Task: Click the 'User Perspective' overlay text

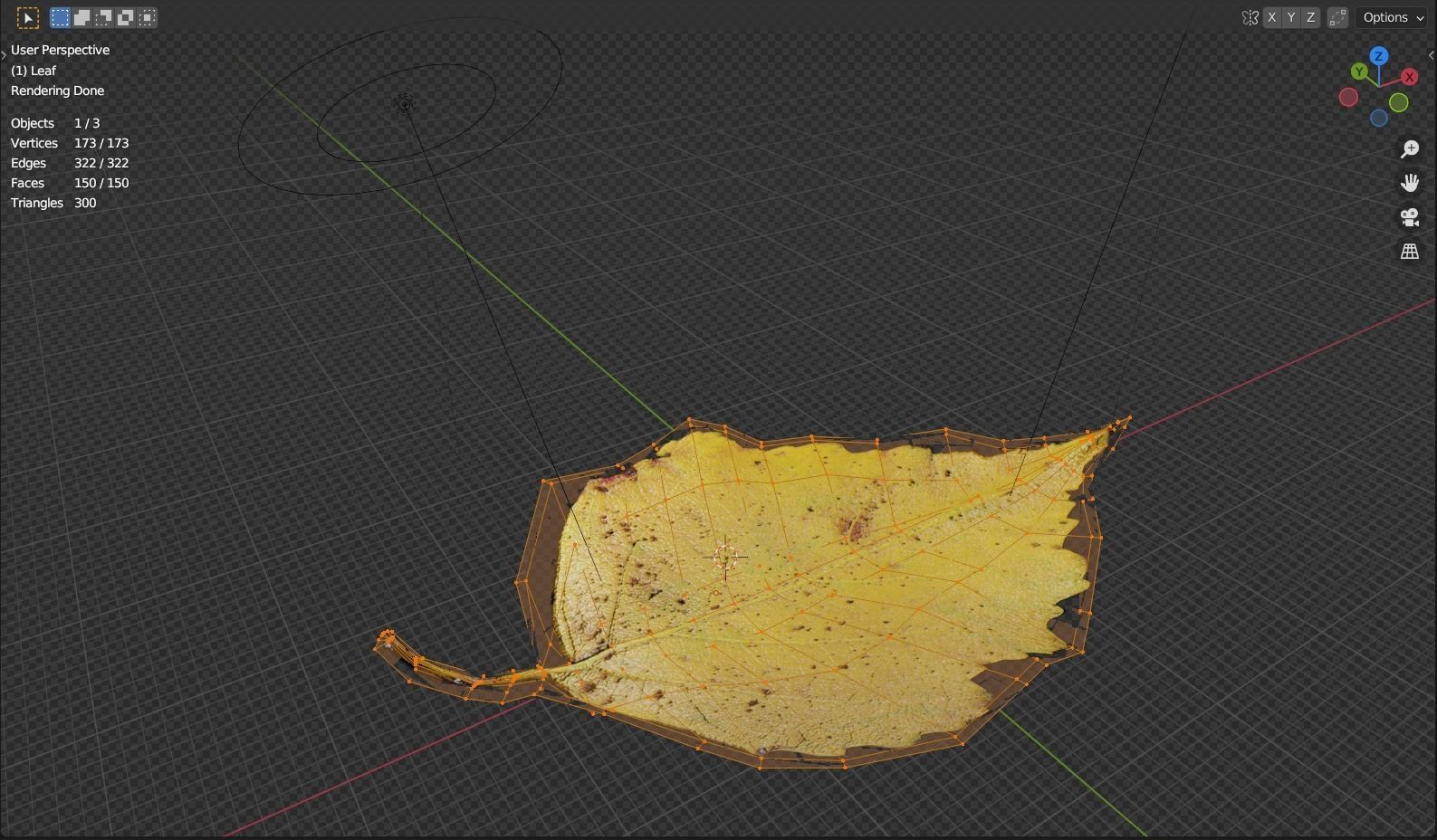Action: (60, 50)
